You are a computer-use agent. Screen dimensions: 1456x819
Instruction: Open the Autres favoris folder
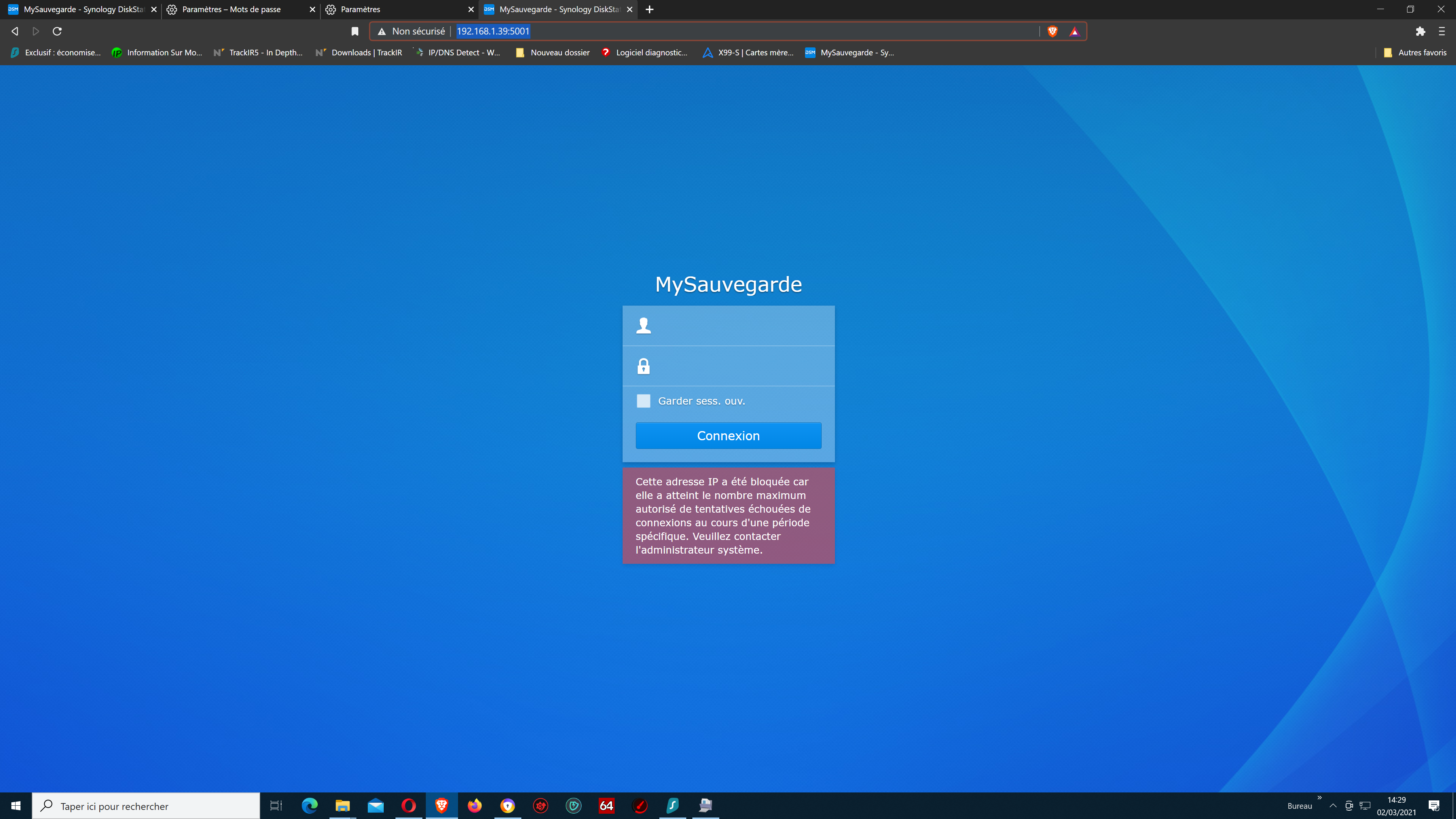(1415, 53)
